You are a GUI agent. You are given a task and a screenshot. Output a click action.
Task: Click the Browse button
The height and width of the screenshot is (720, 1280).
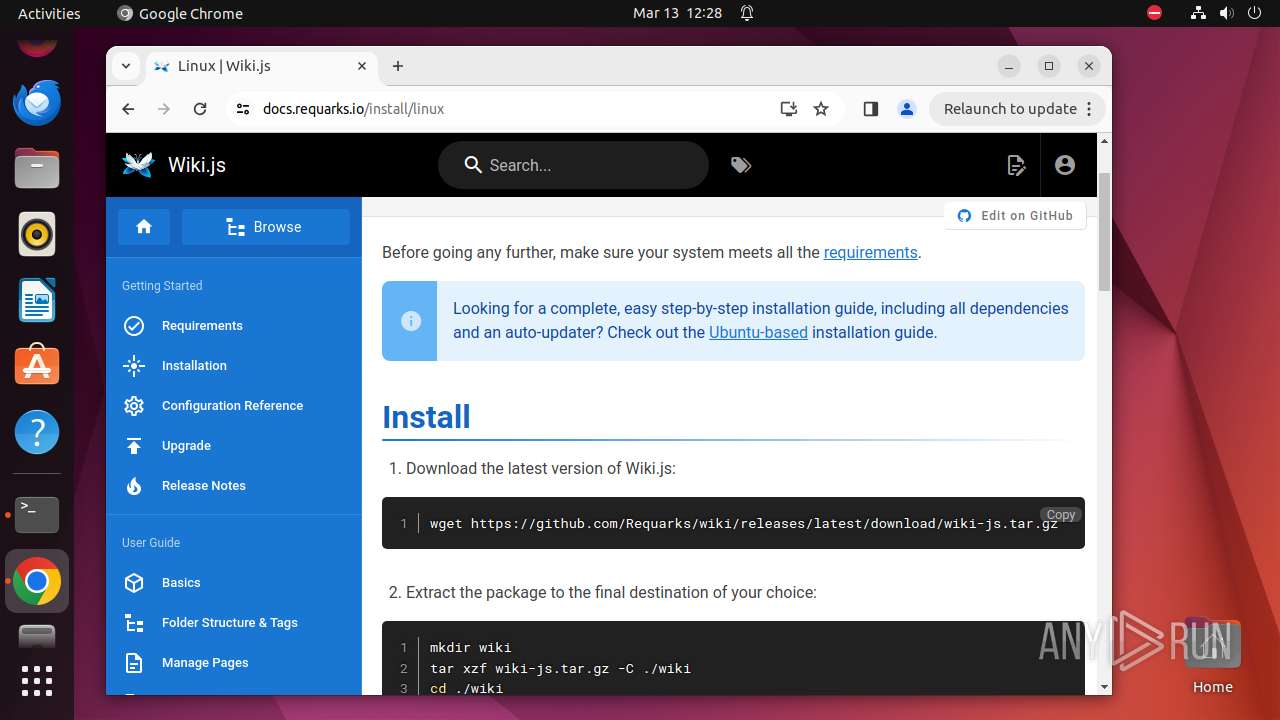[266, 227]
